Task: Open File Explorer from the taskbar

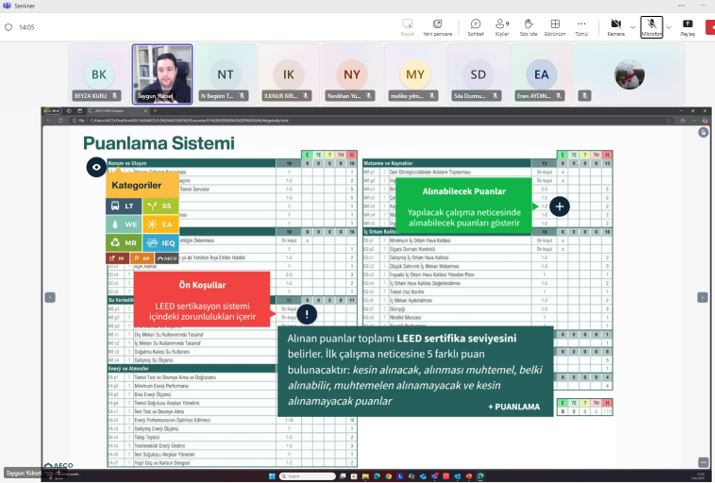Action: [x=365, y=476]
